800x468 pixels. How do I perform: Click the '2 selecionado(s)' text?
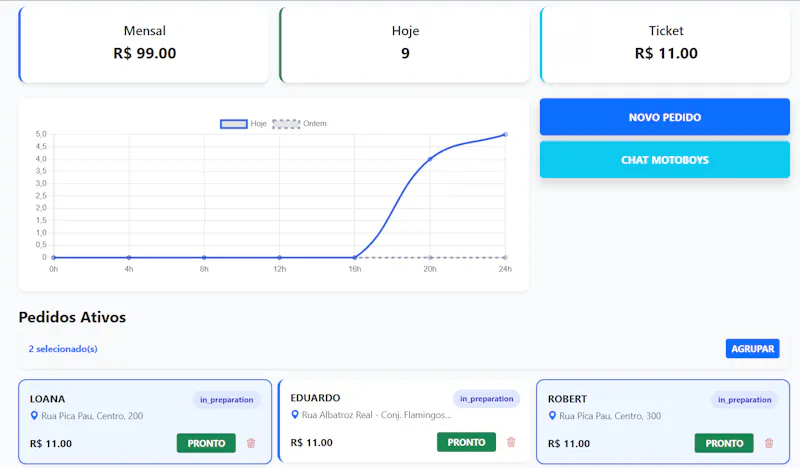click(63, 349)
